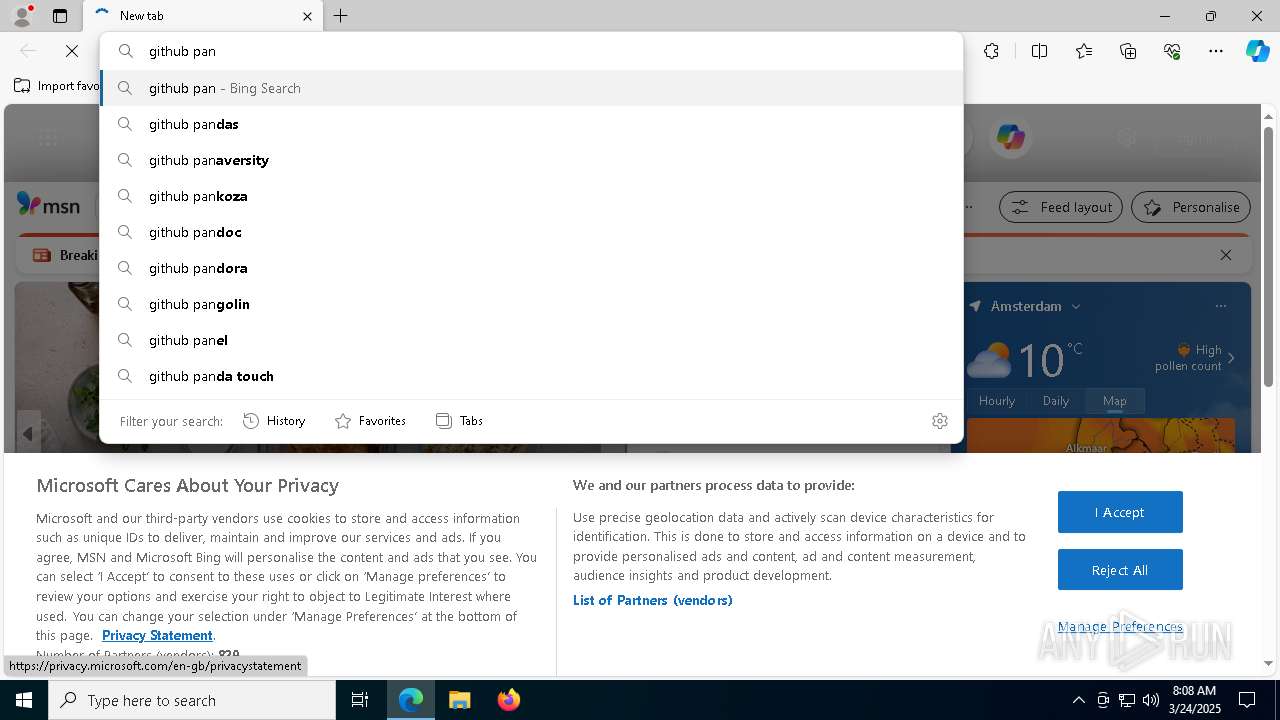Choose the 'github panel' suggestion
Screen dimensions: 1280x720
(531, 340)
